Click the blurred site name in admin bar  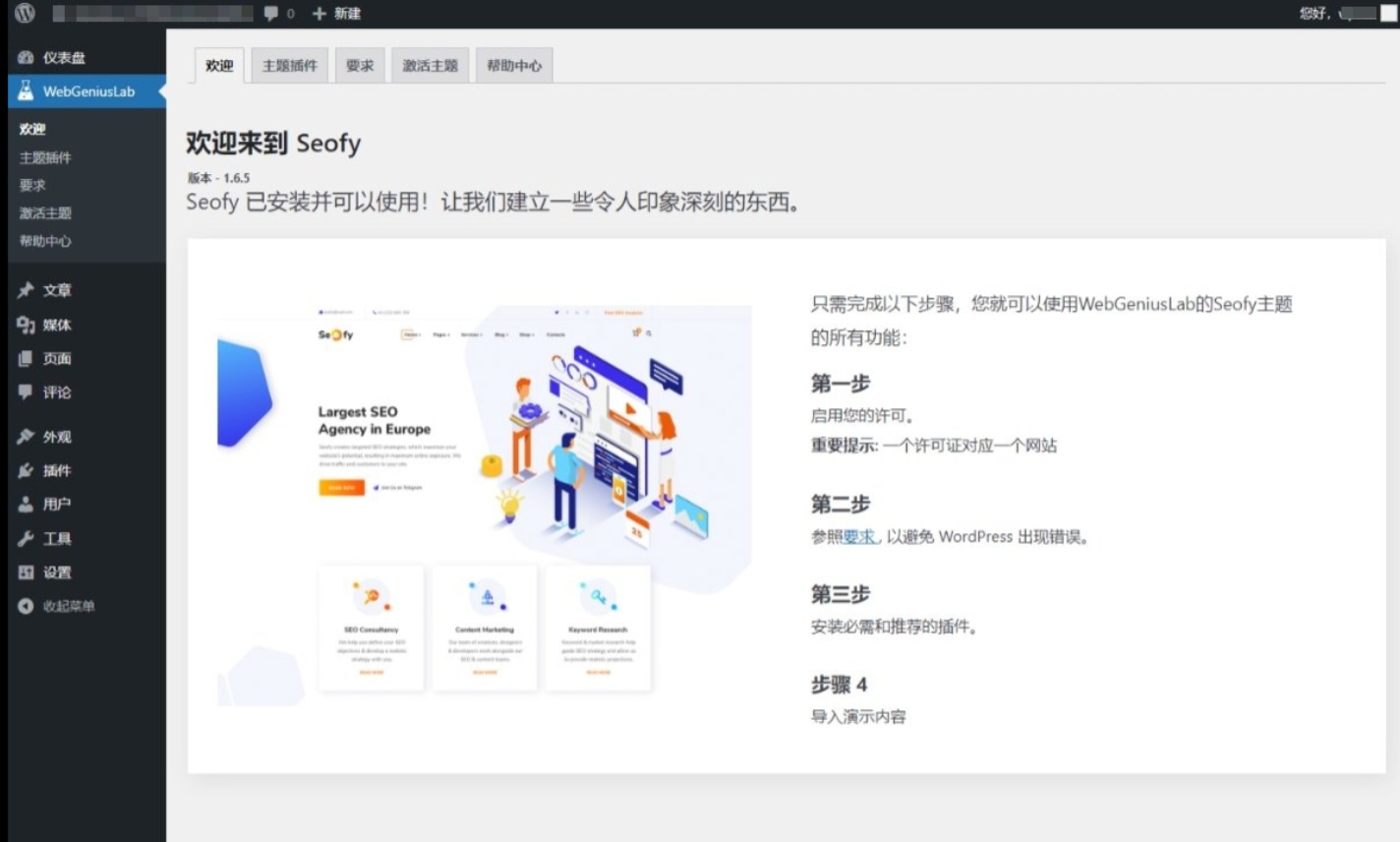[152, 14]
